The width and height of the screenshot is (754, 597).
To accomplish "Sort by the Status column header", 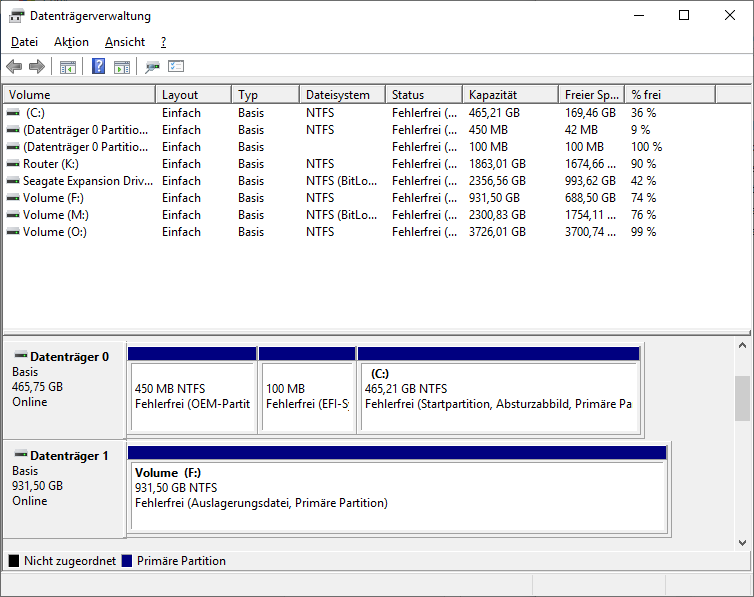I will click(x=424, y=95).
